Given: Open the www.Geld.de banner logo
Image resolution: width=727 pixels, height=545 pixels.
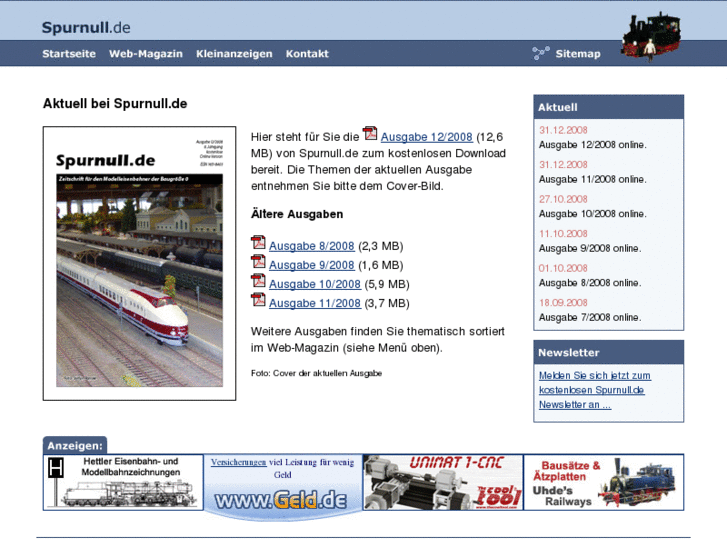Looking at the screenshot, I should [281, 500].
